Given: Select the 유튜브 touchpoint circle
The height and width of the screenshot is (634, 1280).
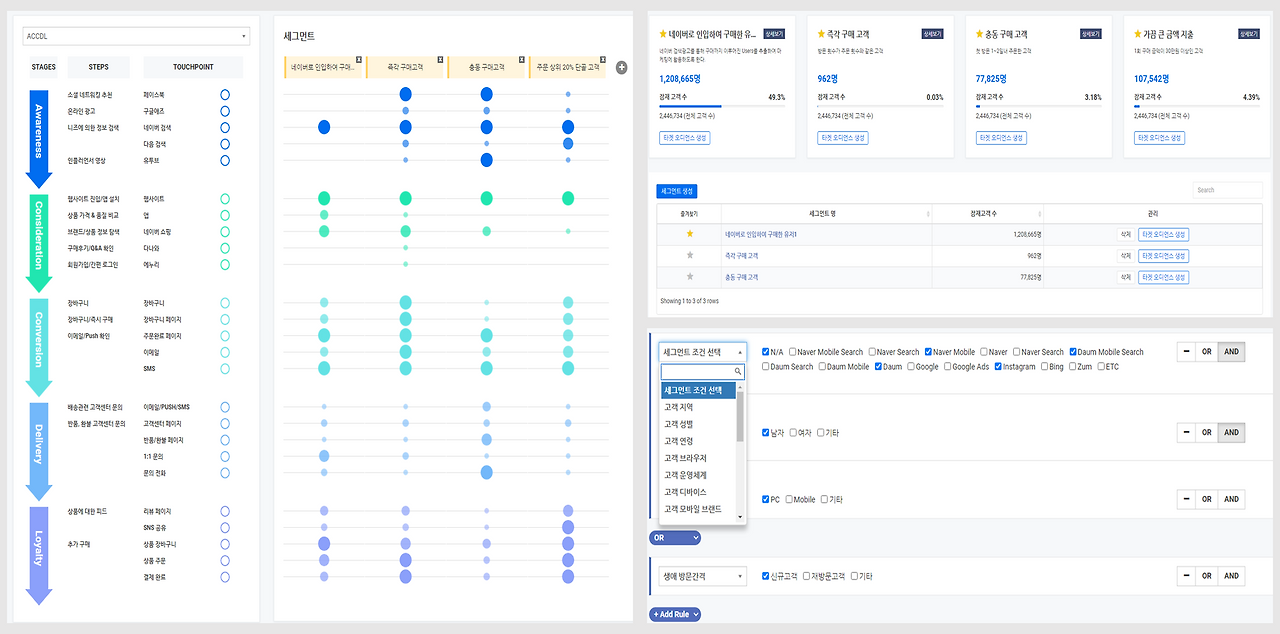Looking at the screenshot, I should pos(225,160).
